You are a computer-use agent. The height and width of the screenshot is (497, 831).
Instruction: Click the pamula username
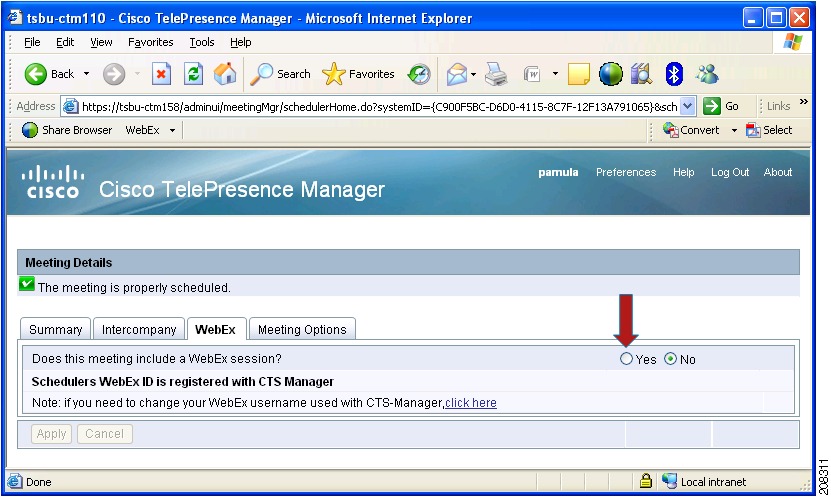[x=558, y=172]
